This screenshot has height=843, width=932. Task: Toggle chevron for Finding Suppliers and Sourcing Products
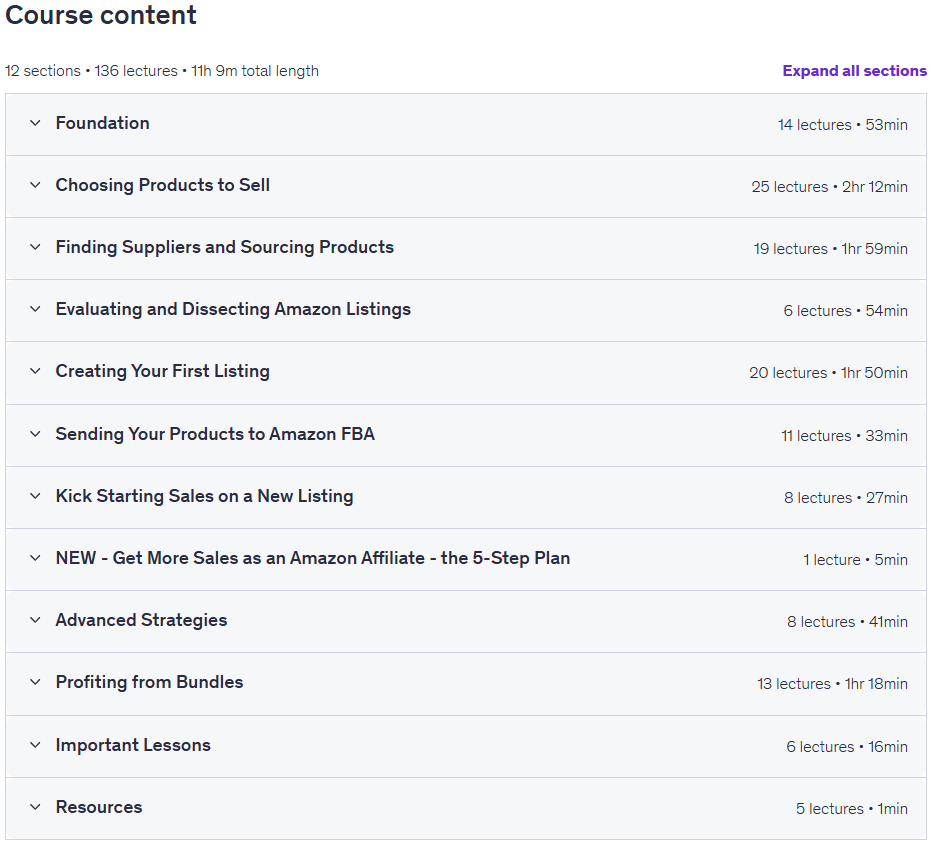click(35, 247)
